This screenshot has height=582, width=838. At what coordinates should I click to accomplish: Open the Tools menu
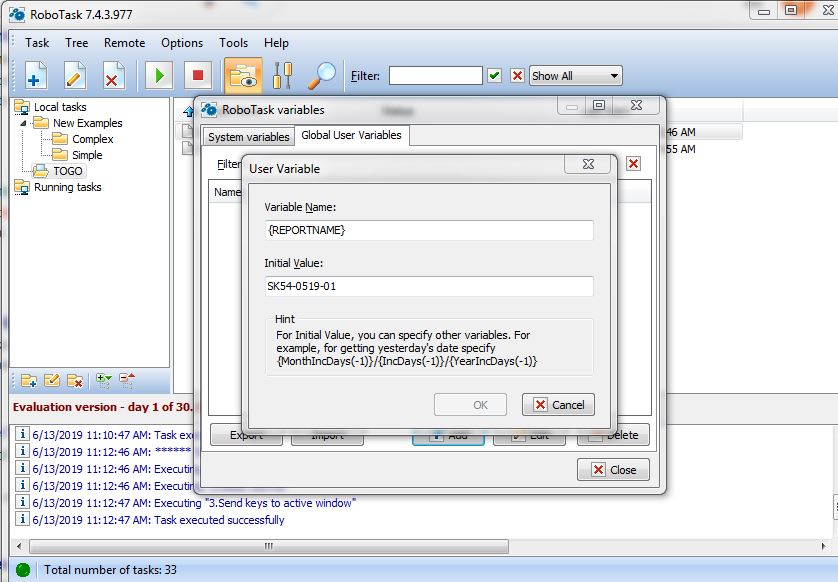(x=234, y=43)
